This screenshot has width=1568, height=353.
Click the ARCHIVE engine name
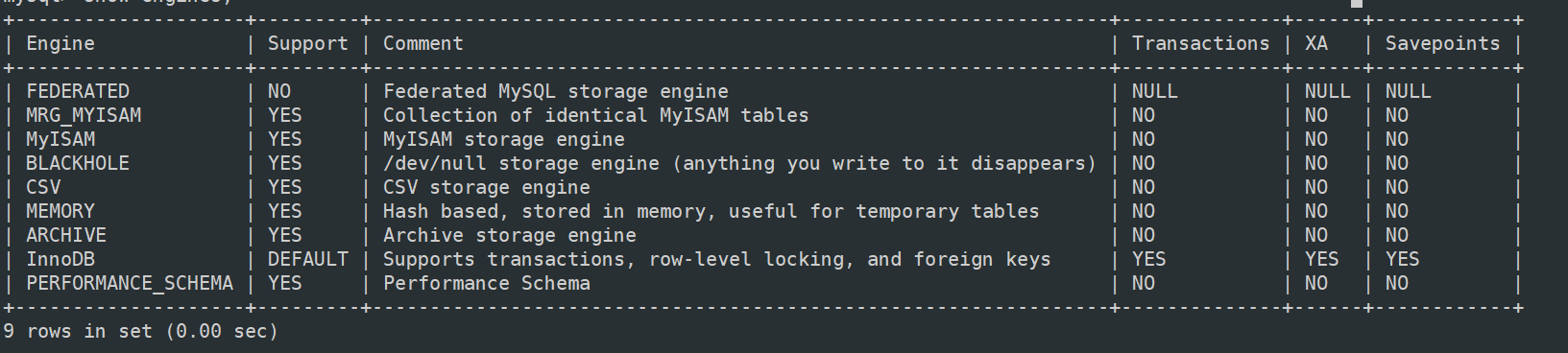[x=66, y=235]
